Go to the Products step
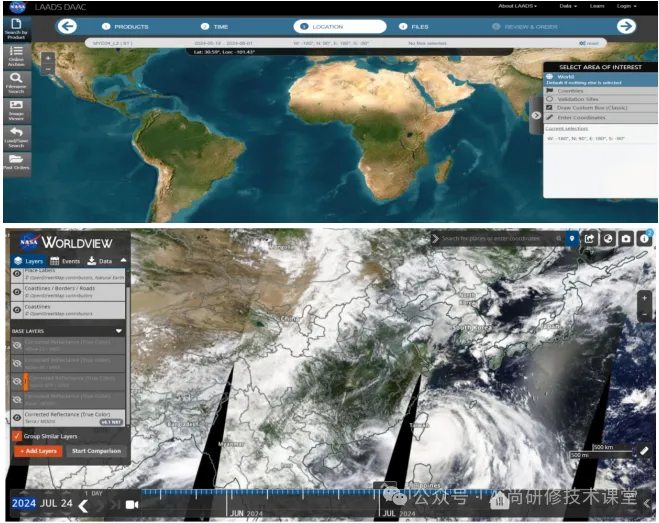This screenshot has width=659, height=523. [125, 26]
